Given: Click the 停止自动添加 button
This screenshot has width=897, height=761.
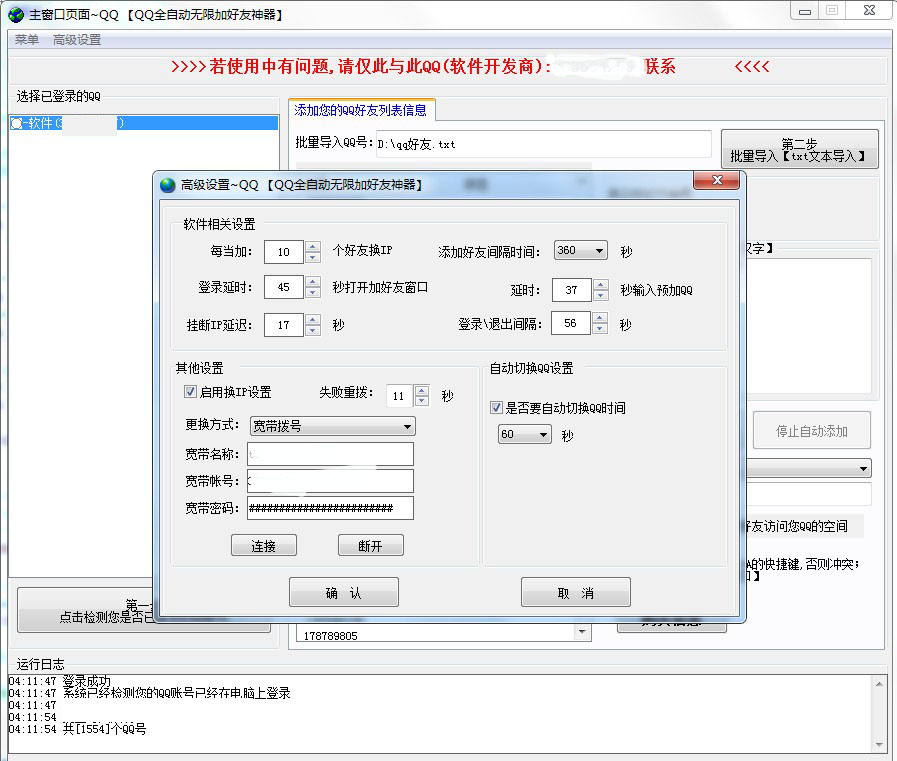Looking at the screenshot, I should (812, 430).
